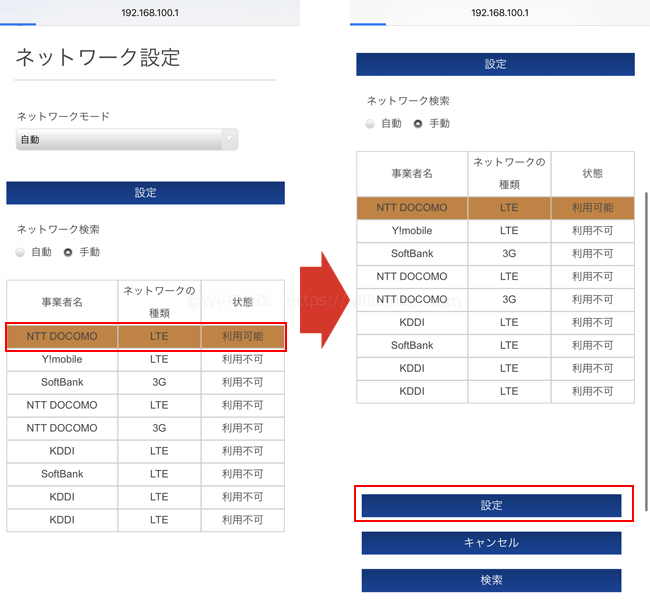Click the vertical scrollbar in right screen
Screen dimensions: 650x600
click(646, 352)
